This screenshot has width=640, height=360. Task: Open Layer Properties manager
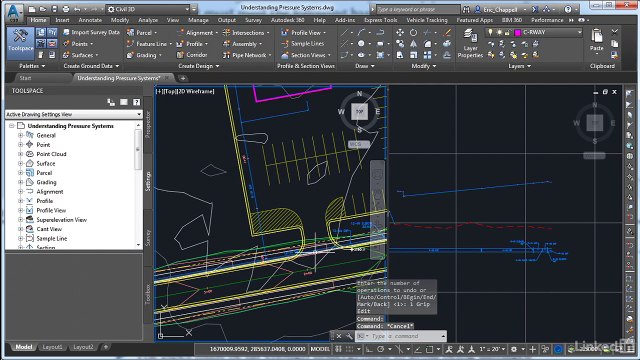pyautogui.click(x=470, y=43)
